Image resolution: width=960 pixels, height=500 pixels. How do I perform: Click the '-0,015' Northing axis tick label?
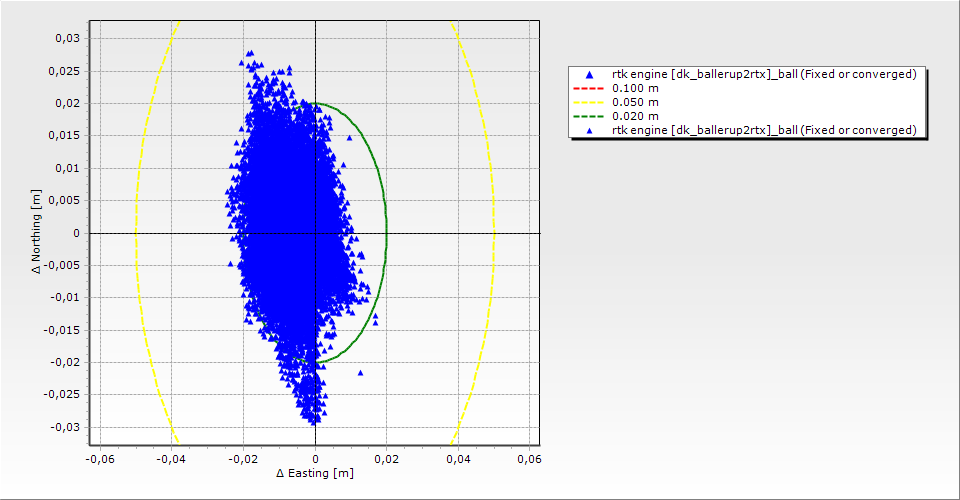[62, 330]
